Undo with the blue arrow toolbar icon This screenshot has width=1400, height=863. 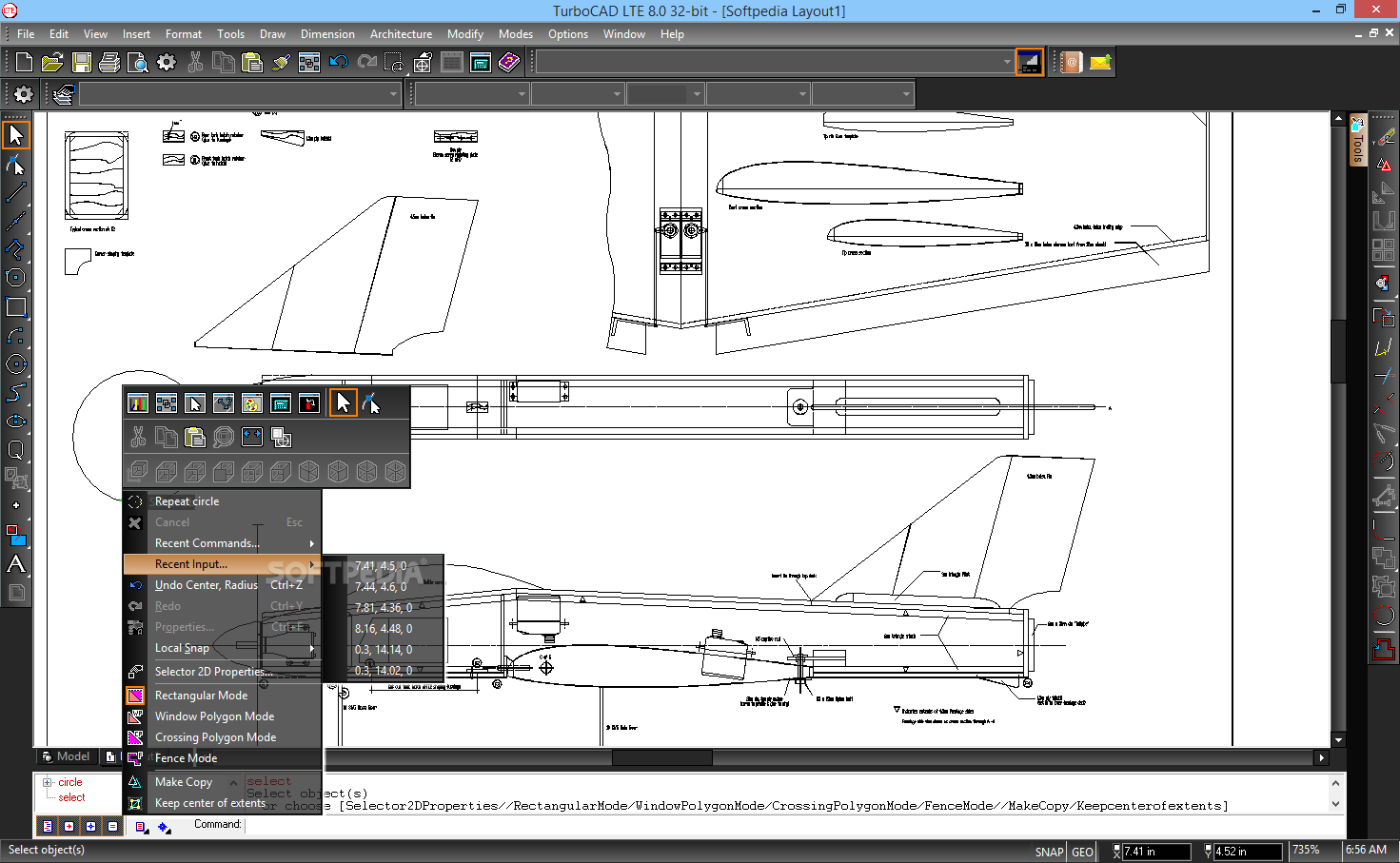(338, 63)
